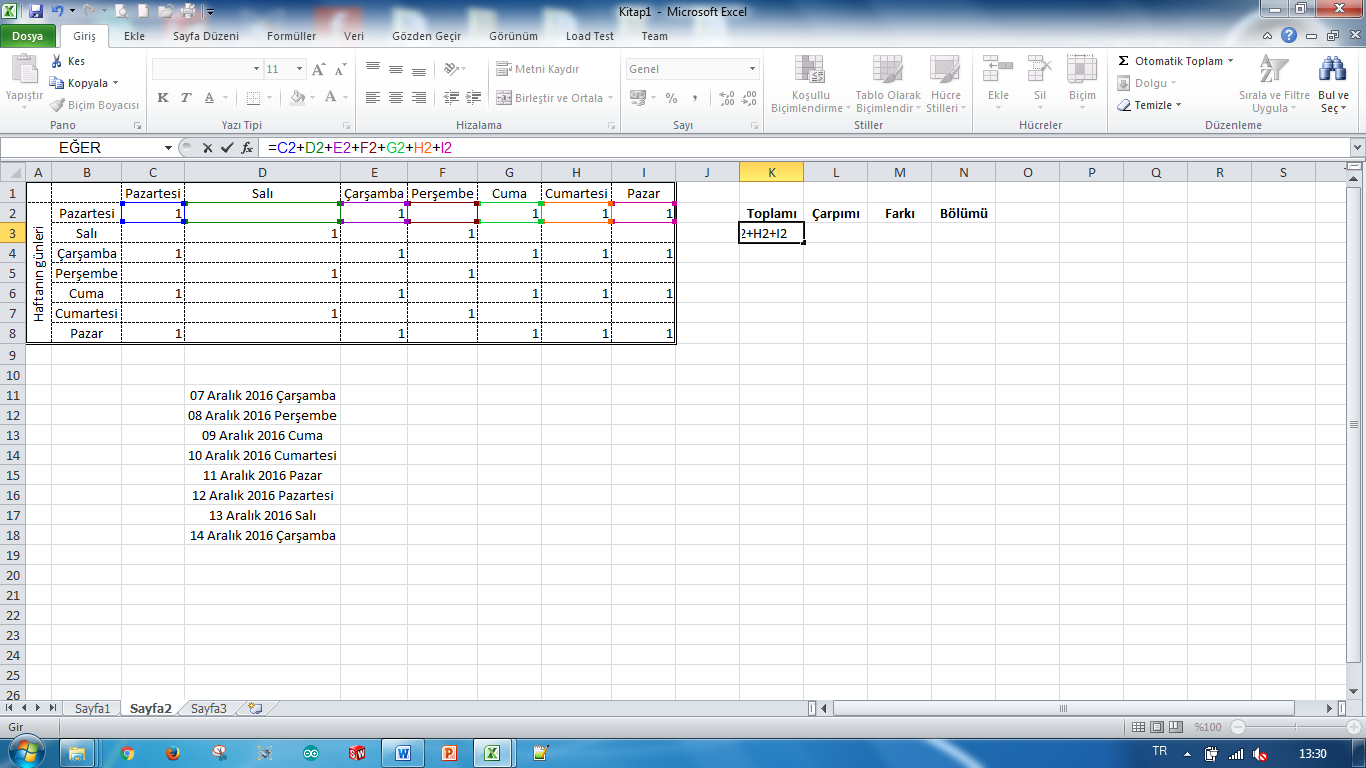Viewport: 1366px width, 768px height.
Task: Open the Genel number format dropdown
Action: coord(753,69)
